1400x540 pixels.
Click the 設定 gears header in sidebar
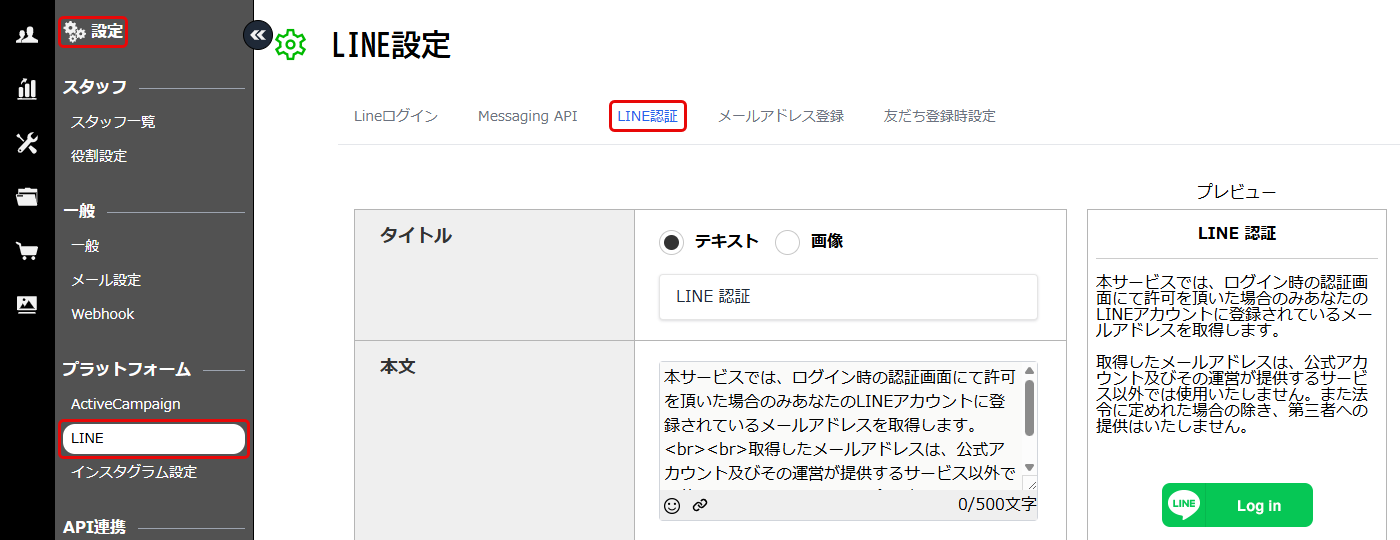[93, 32]
